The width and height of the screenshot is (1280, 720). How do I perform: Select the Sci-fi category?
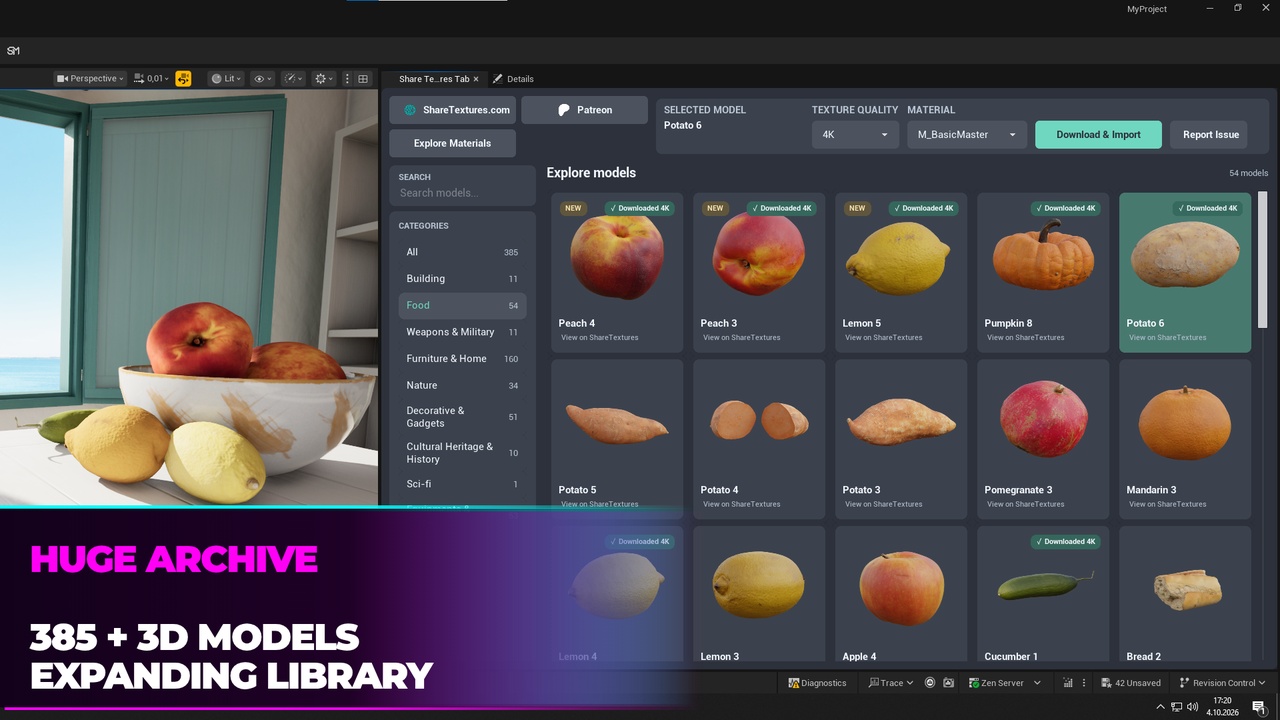tap(462, 484)
